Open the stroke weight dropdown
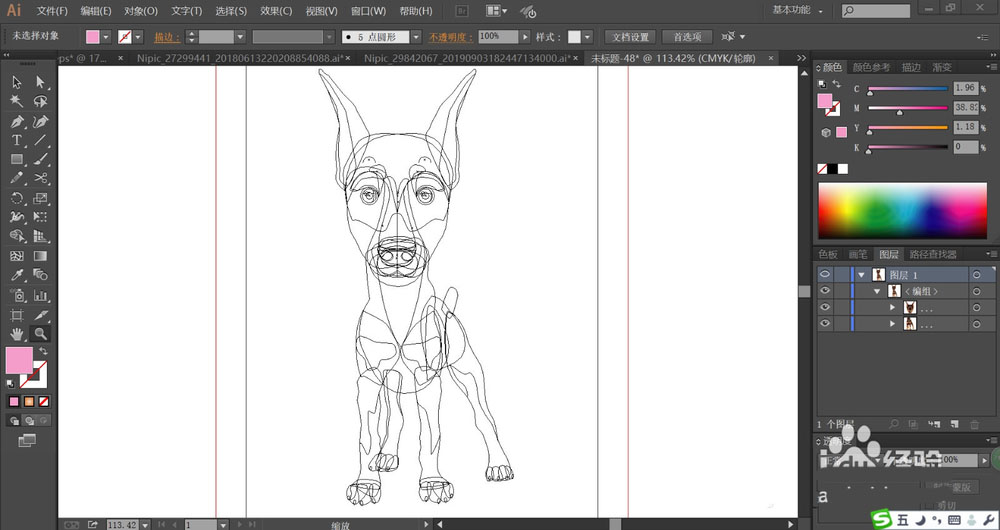The height and width of the screenshot is (530, 1000). pyautogui.click(x=240, y=37)
